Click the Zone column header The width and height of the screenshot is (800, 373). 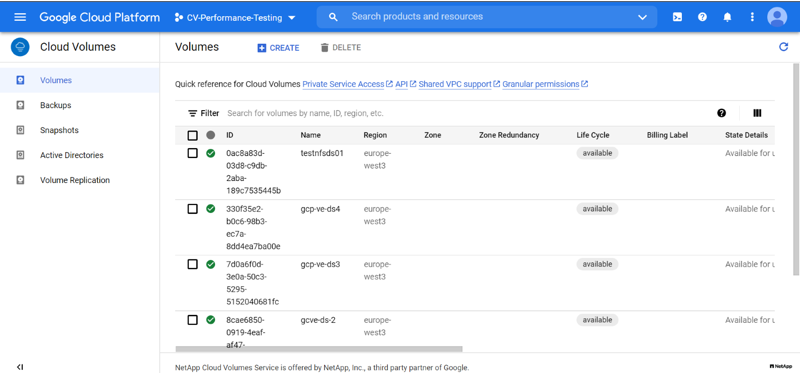click(433, 135)
